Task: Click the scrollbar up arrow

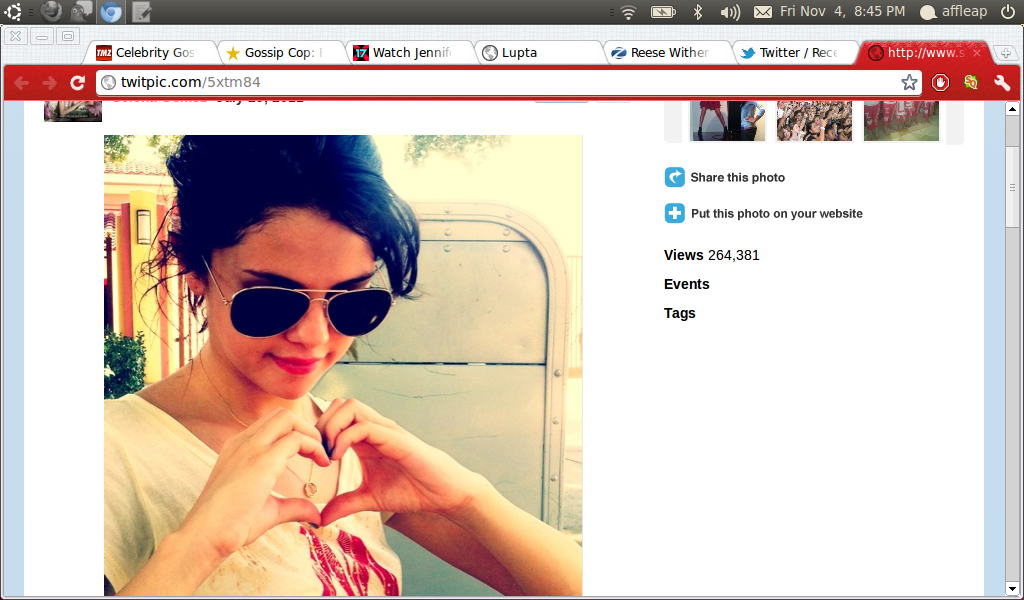Action: tap(1012, 108)
